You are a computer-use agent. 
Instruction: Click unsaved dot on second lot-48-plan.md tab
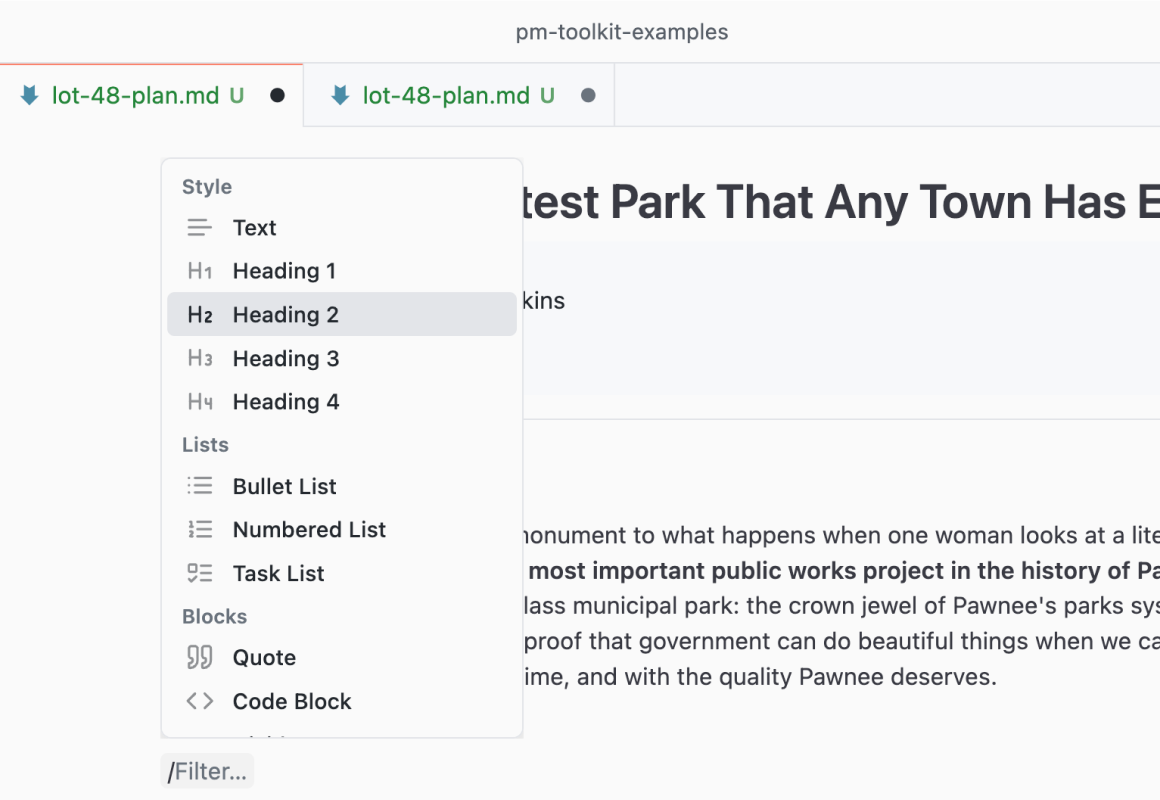(588, 96)
